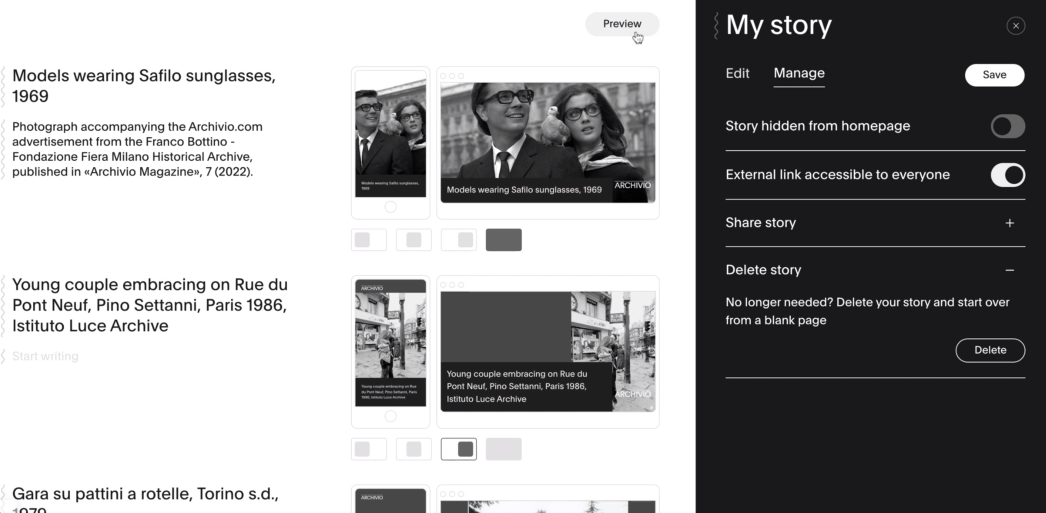Disable External link accessible to everyone

coord(1007,175)
